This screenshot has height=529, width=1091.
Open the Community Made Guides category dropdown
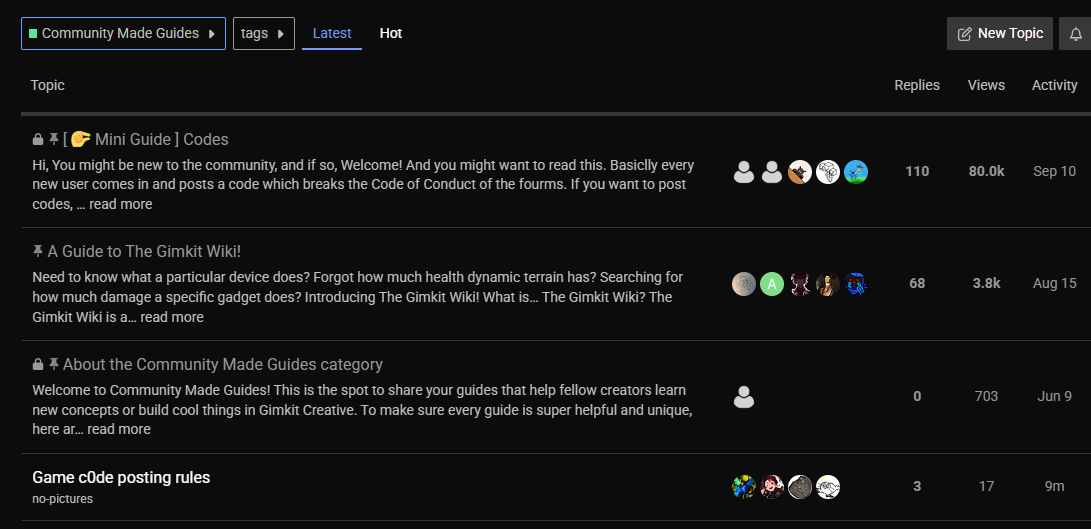[x=123, y=34]
